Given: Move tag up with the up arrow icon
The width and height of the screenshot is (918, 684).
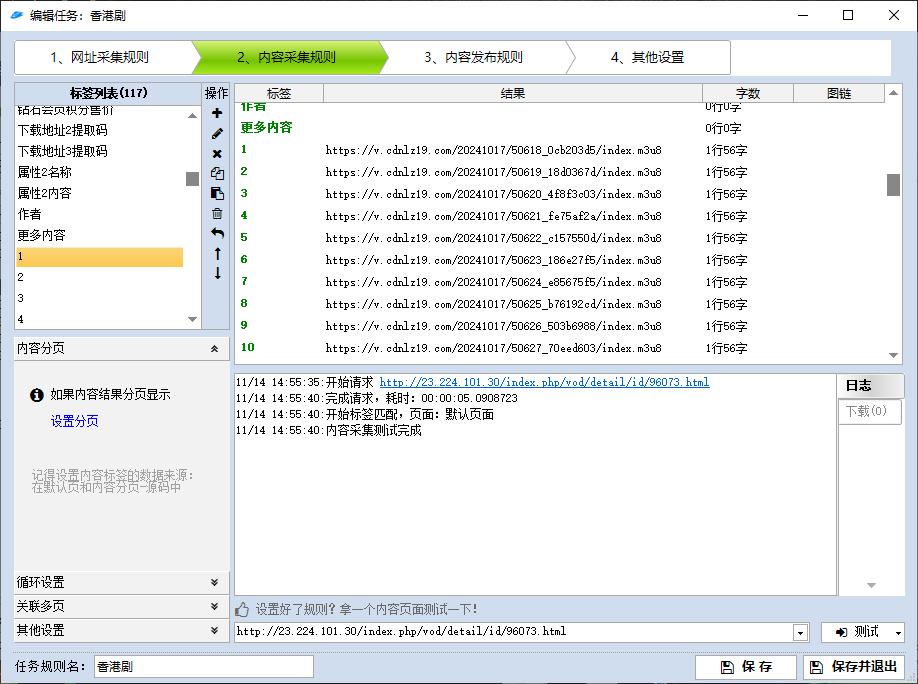Looking at the screenshot, I should [217, 254].
